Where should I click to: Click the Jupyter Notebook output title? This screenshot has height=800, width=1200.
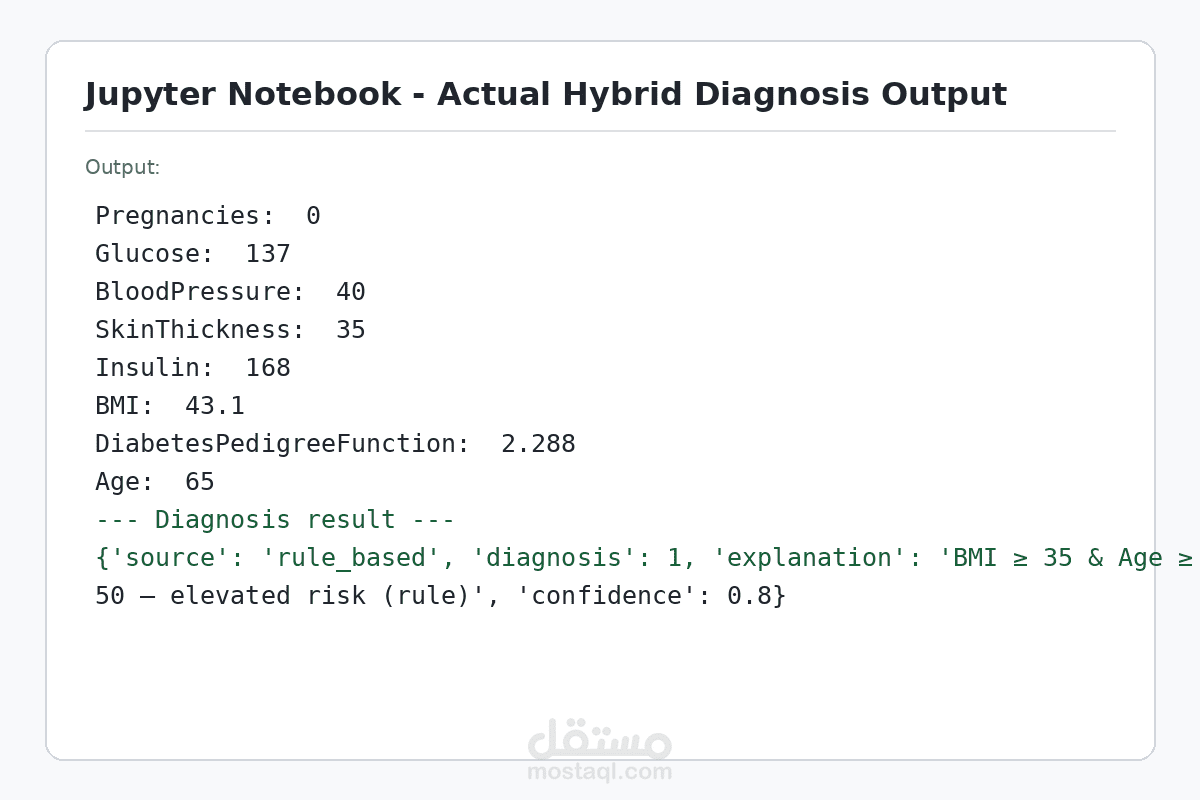pos(545,94)
